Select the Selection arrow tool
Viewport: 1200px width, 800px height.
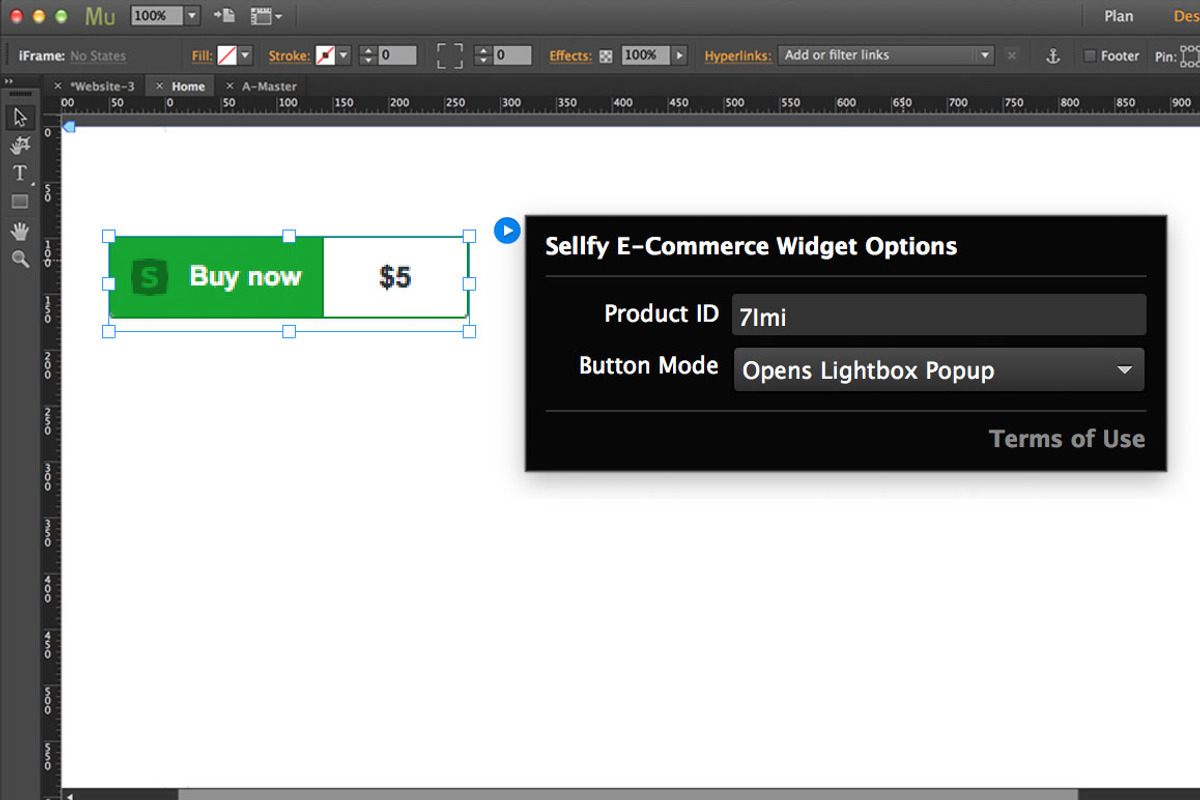click(x=20, y=118)
